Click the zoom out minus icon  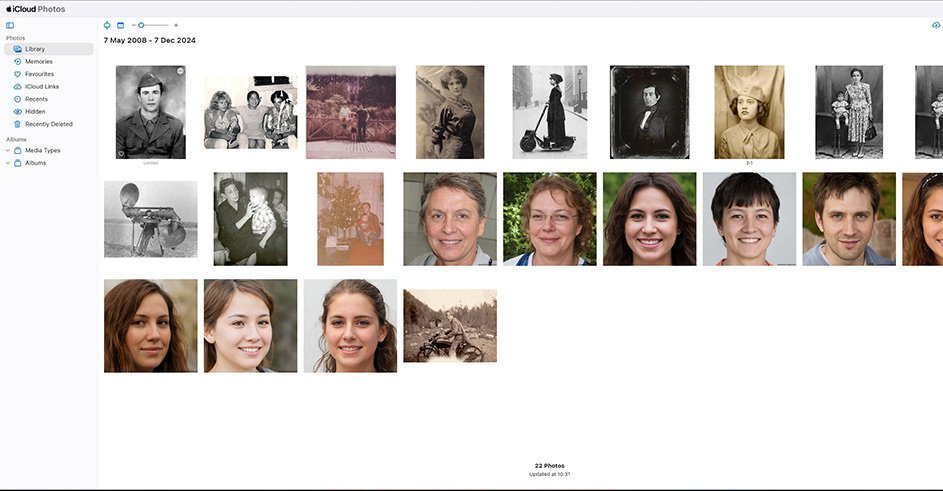133,25
